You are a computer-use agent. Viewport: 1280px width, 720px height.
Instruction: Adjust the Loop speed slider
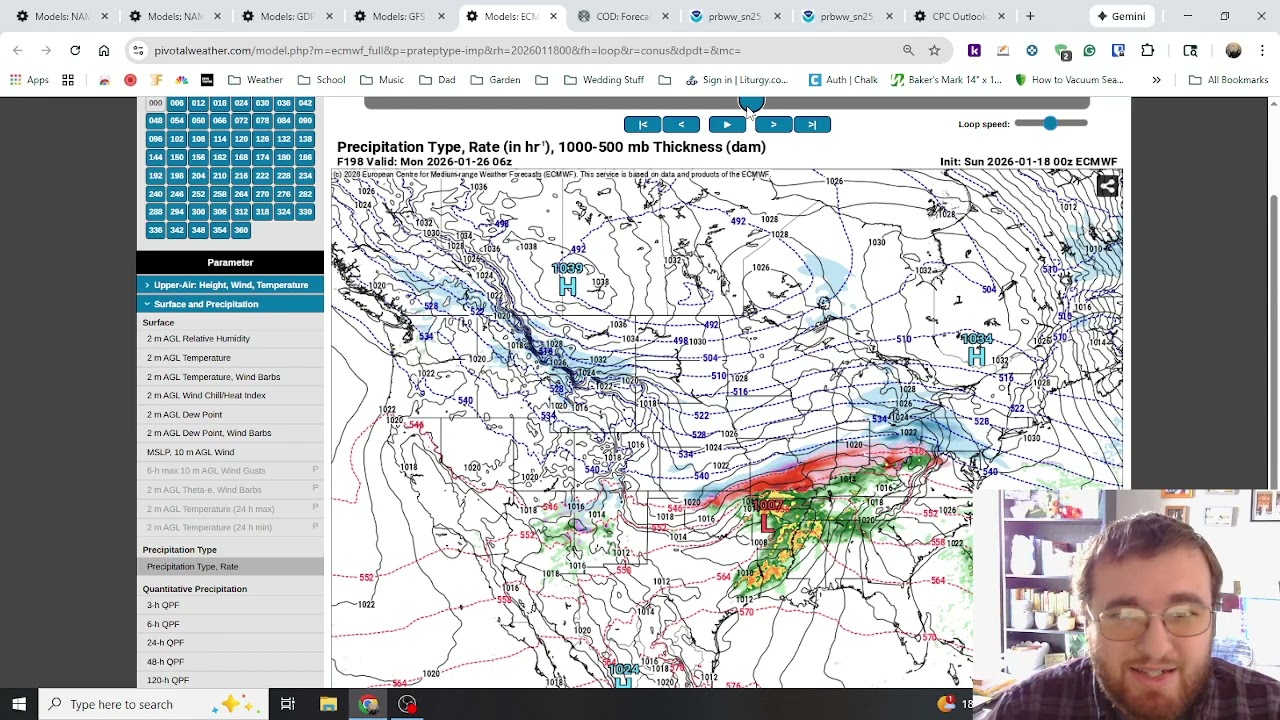[1050, 123]
